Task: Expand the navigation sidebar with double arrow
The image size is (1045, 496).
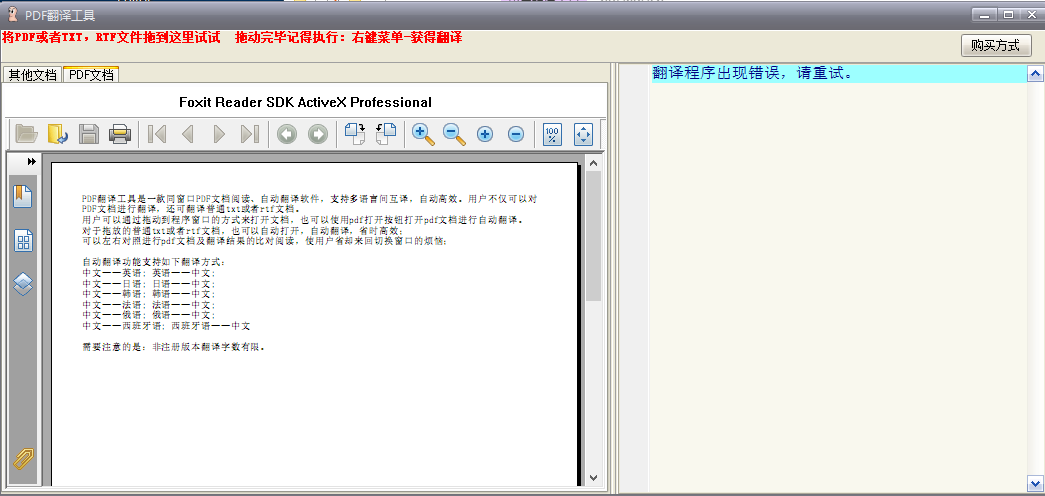Action: pos(31,162)
